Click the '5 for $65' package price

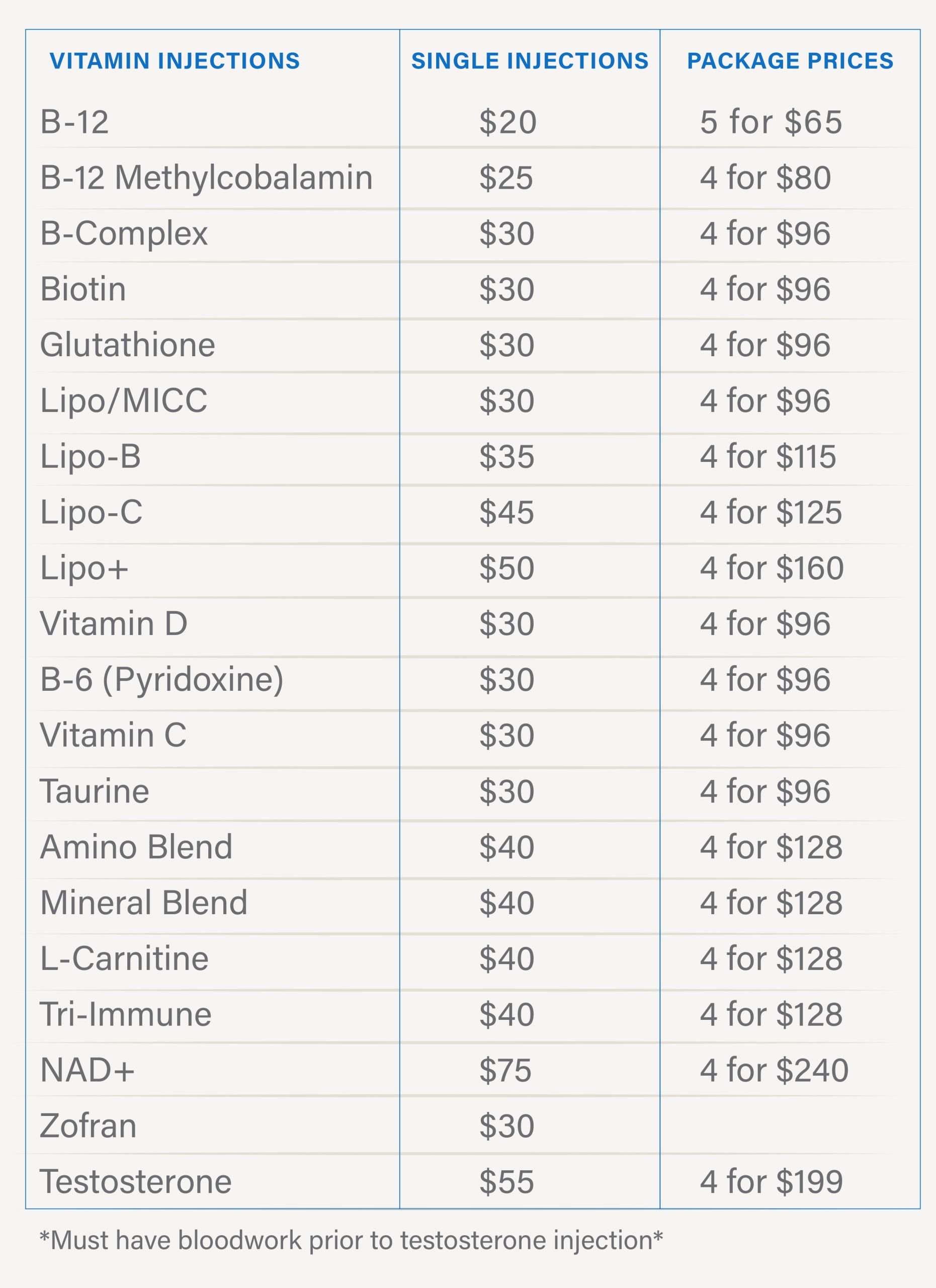(770, 122)
